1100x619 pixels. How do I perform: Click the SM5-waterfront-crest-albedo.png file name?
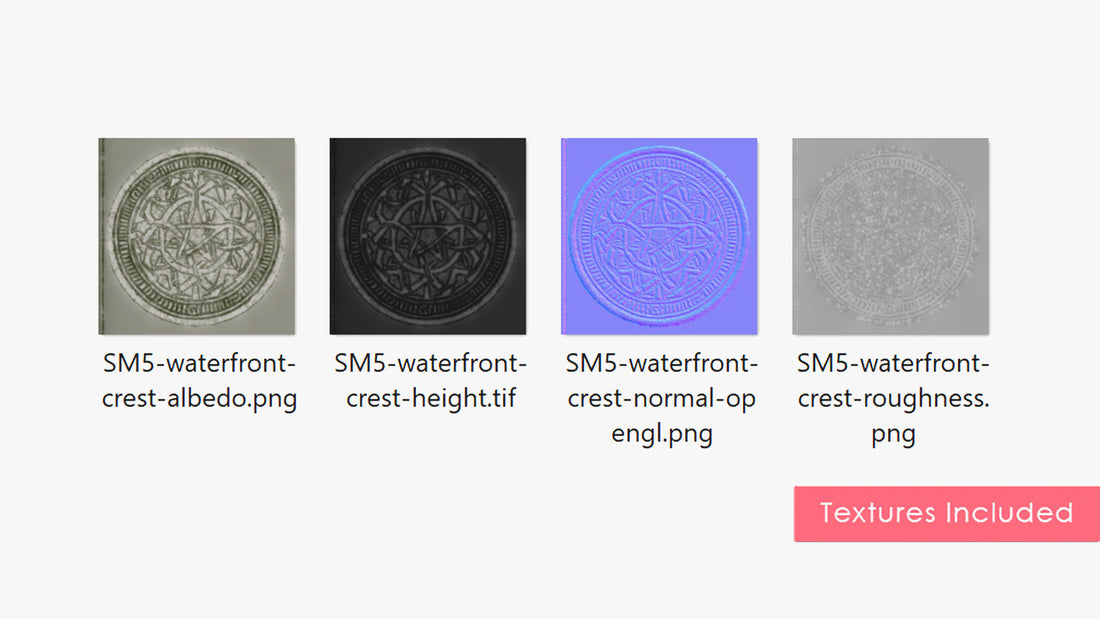pyautogui.click(x=199, y=380)
